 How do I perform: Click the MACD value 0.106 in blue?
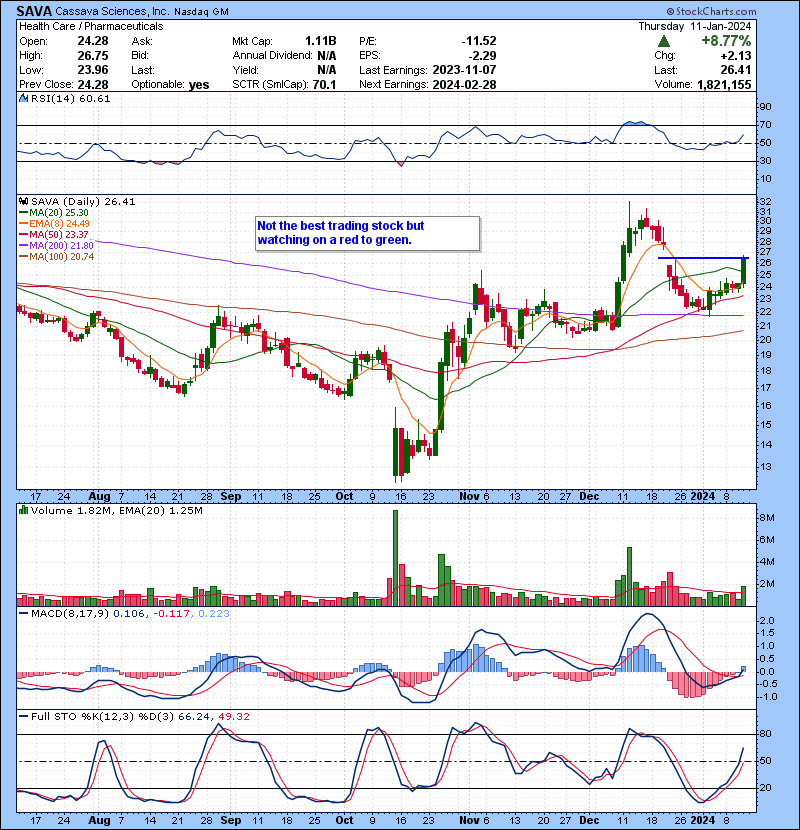click(x=129, y=614)
